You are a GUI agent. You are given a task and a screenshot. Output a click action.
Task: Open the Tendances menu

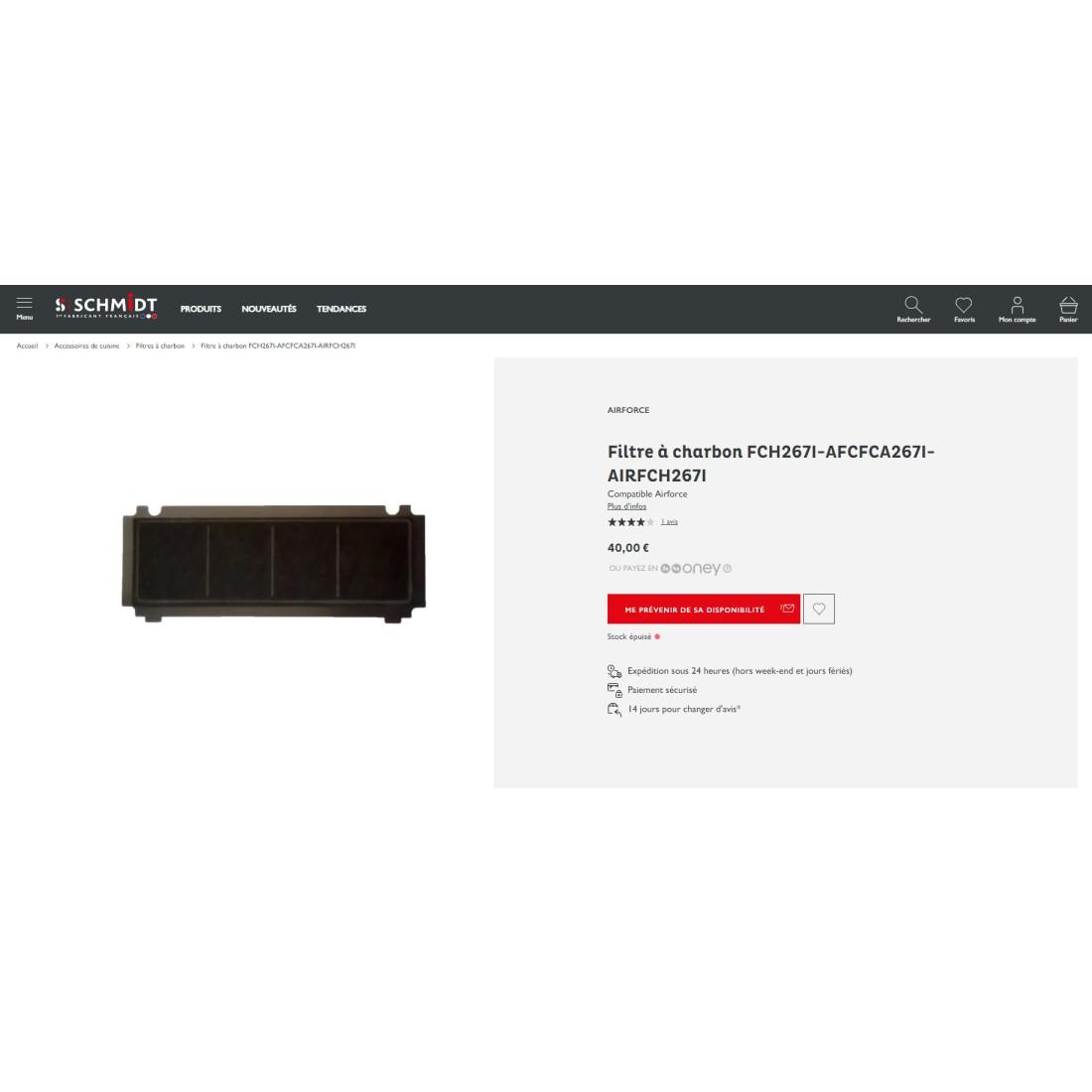(x=341, y=309)
